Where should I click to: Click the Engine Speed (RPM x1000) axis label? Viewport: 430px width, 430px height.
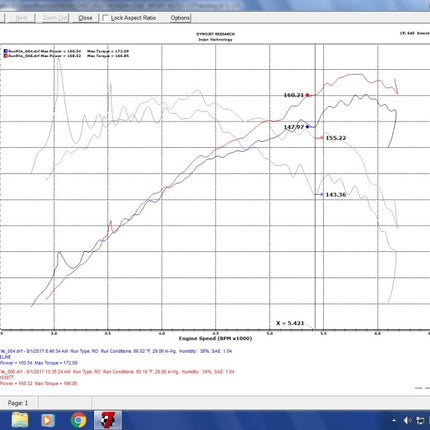click(215, 338)
